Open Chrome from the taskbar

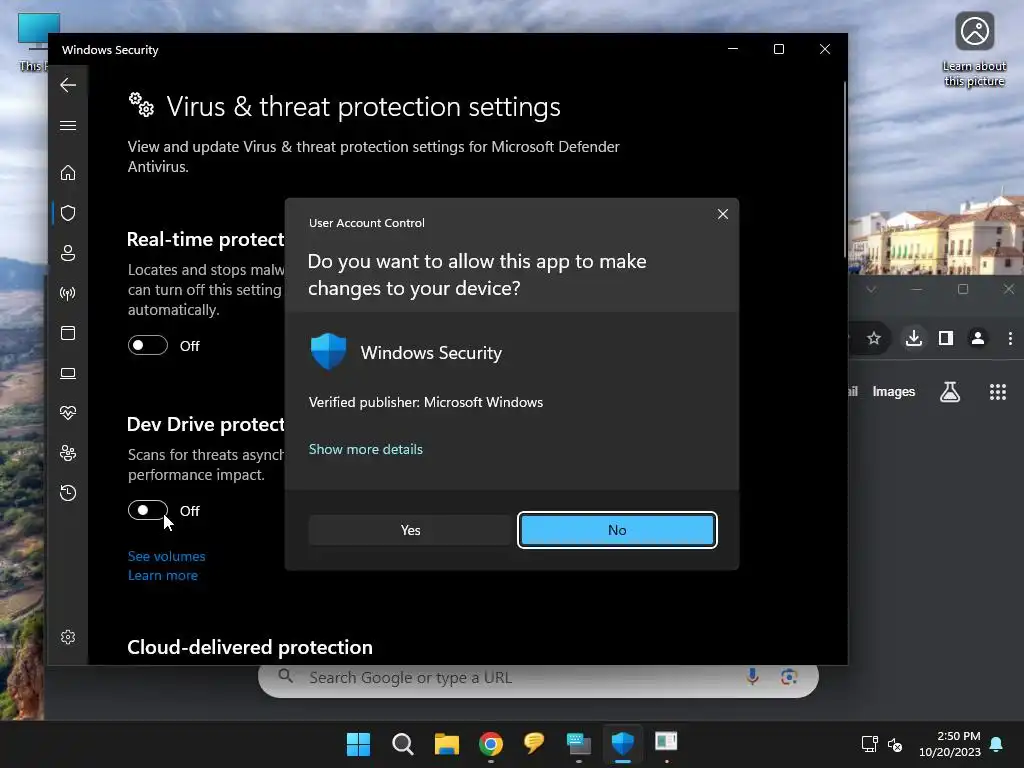point(490,744)
